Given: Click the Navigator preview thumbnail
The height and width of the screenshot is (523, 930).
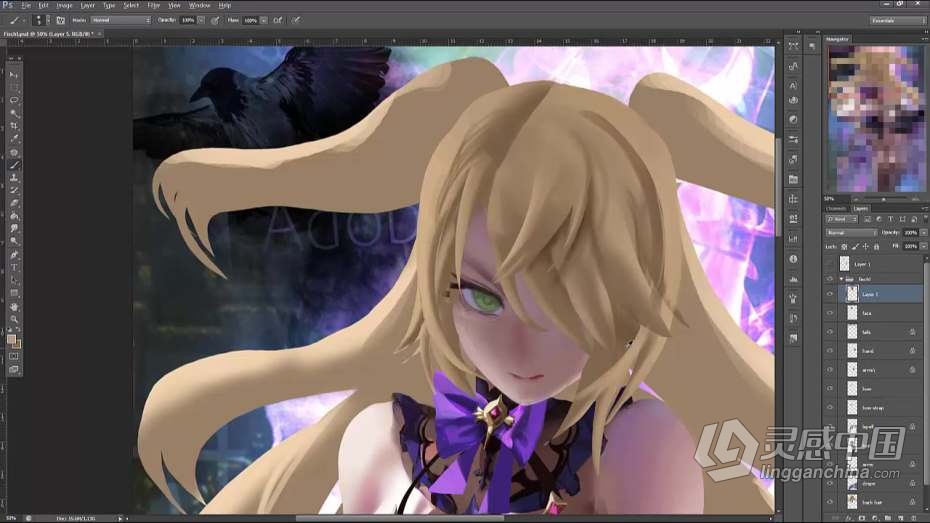Looking at the screenshot, I should point(874,120).
